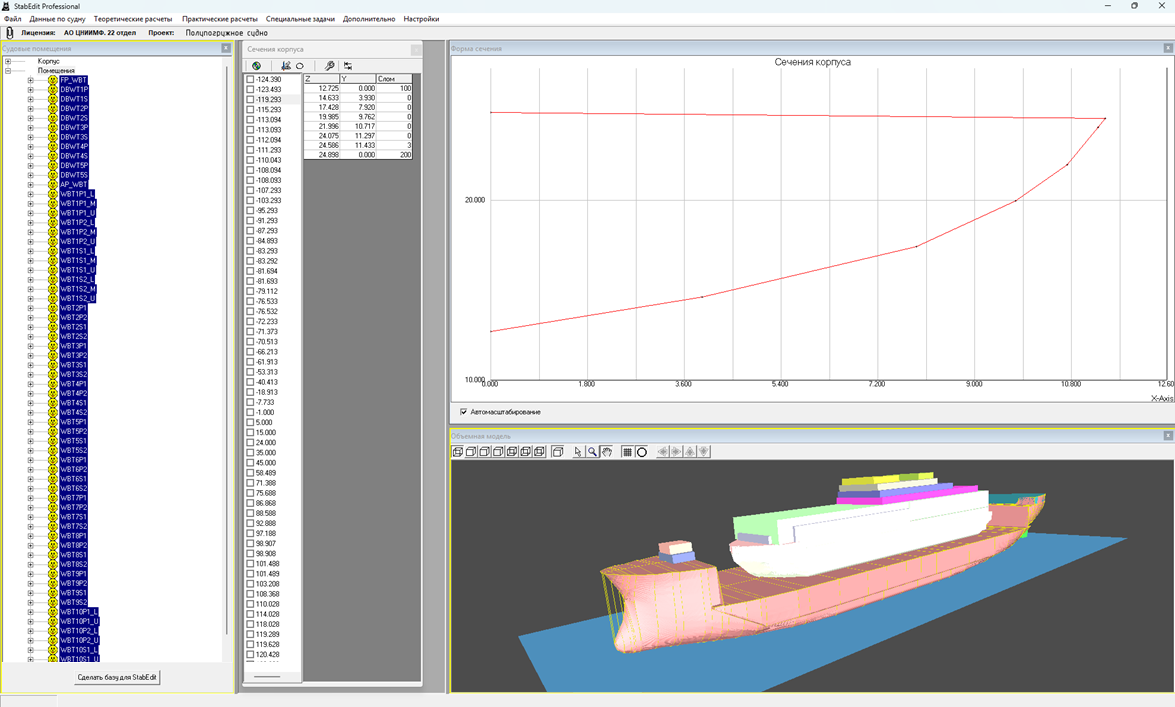Click the globe icon in Сечения корпуса toolbar
The height and width of the screenshot is (707, 1175).
(257, 66)
